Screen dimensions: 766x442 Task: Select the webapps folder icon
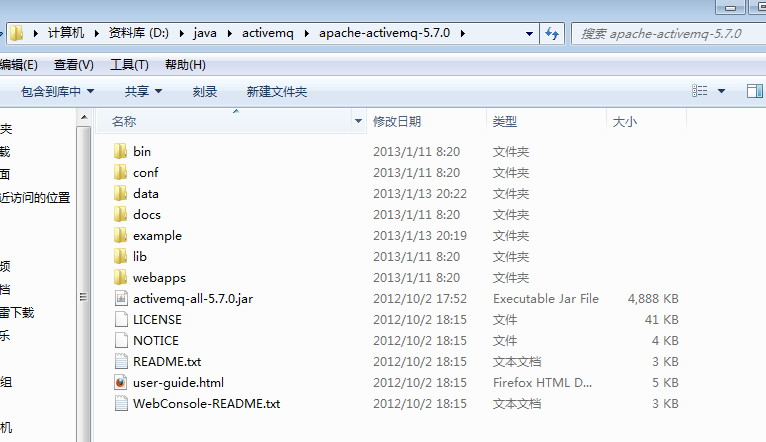click(x=120, y=277)
